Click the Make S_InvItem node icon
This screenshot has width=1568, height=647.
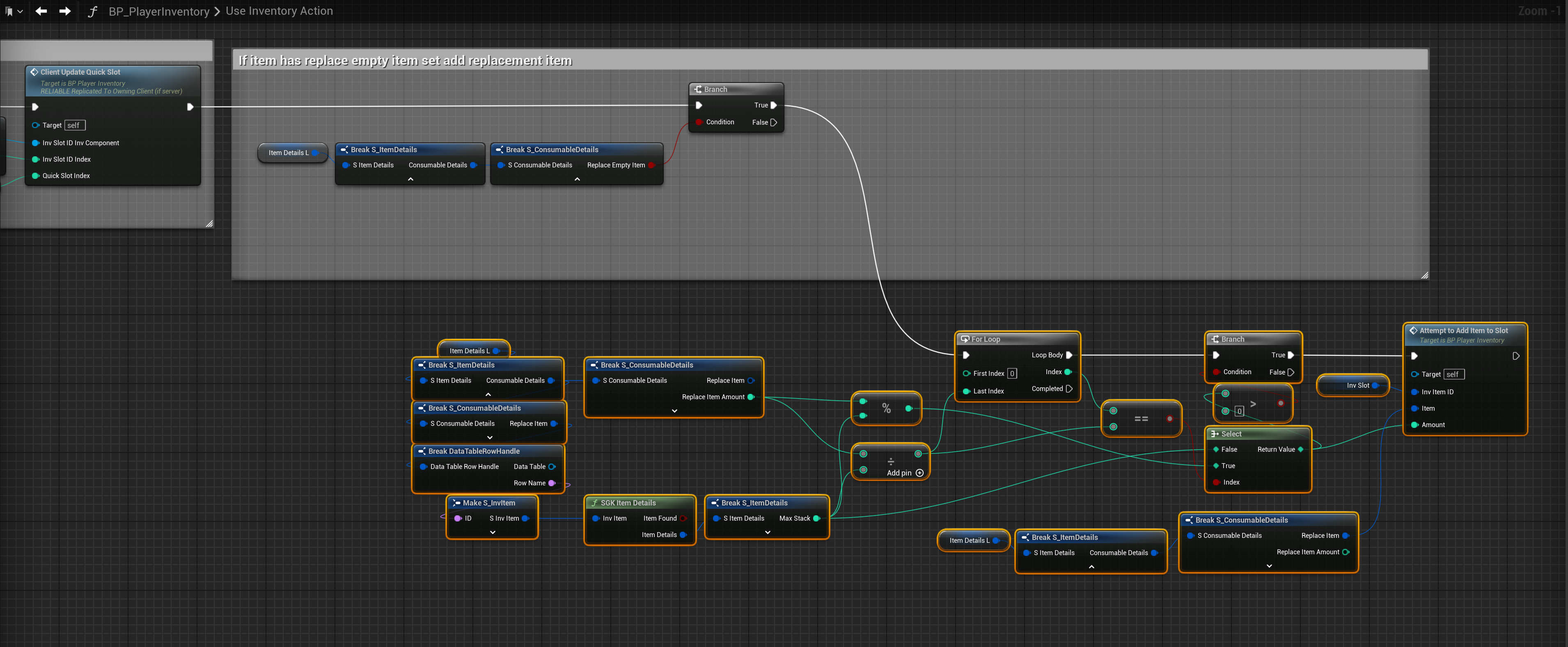pos(456,503)
